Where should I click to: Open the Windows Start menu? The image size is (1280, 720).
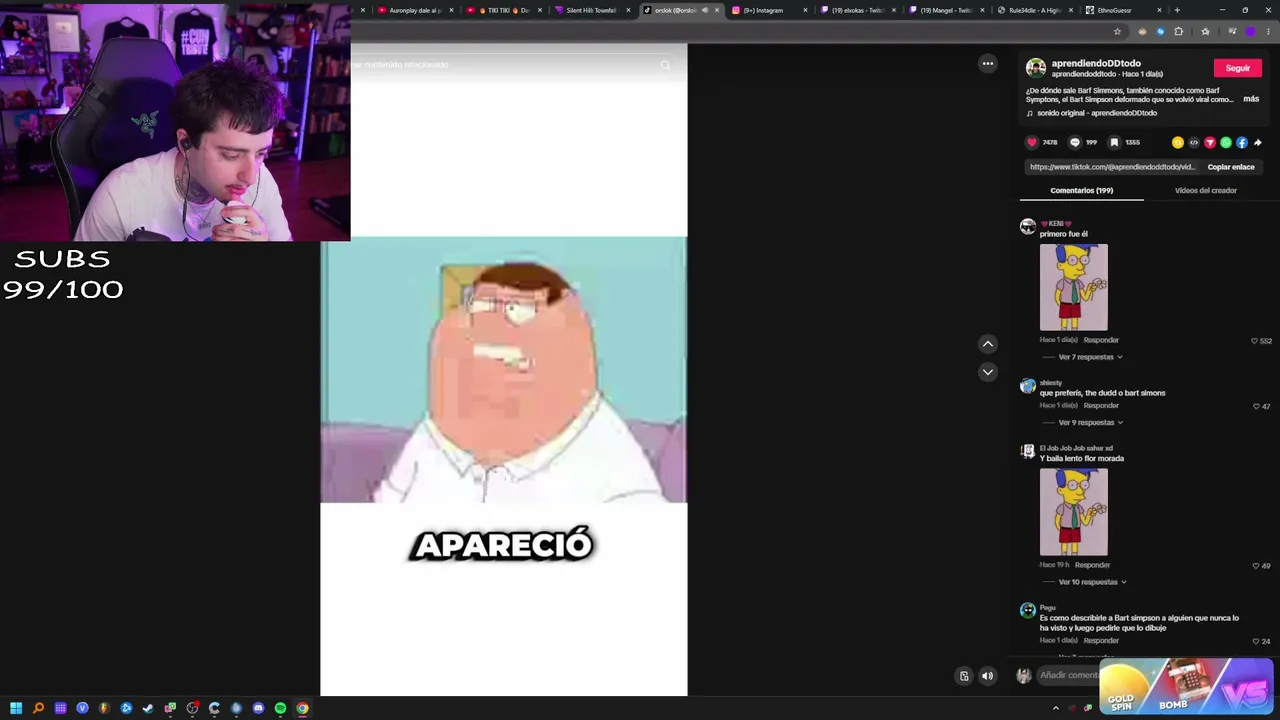pos(16,708)
